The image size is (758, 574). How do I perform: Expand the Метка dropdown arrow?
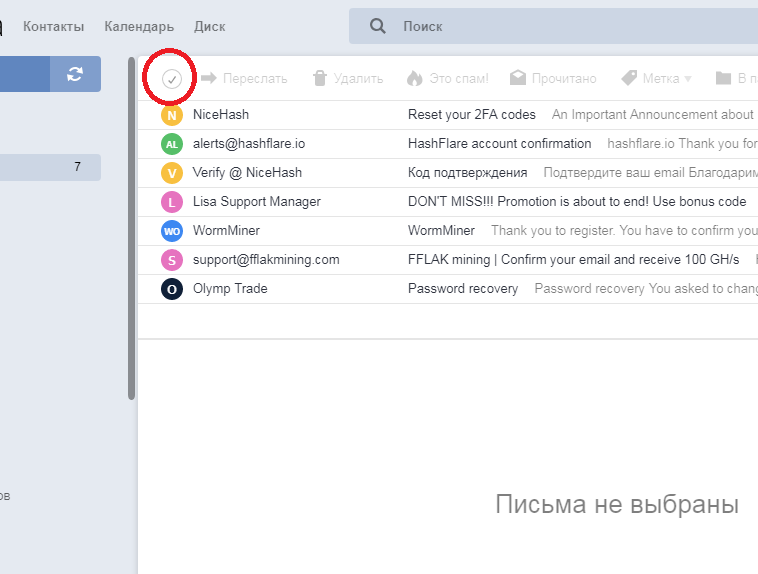tap(688, 79)
